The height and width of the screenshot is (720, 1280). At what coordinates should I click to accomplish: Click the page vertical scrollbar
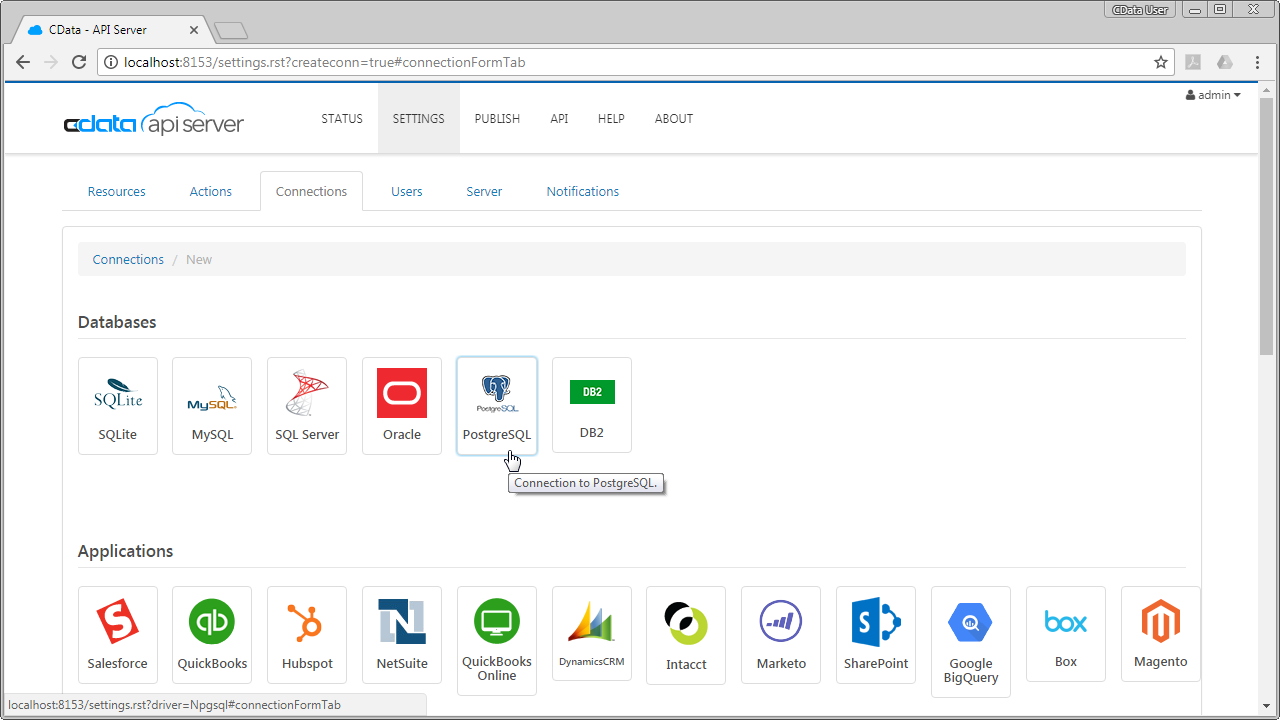pos(1267,225)
